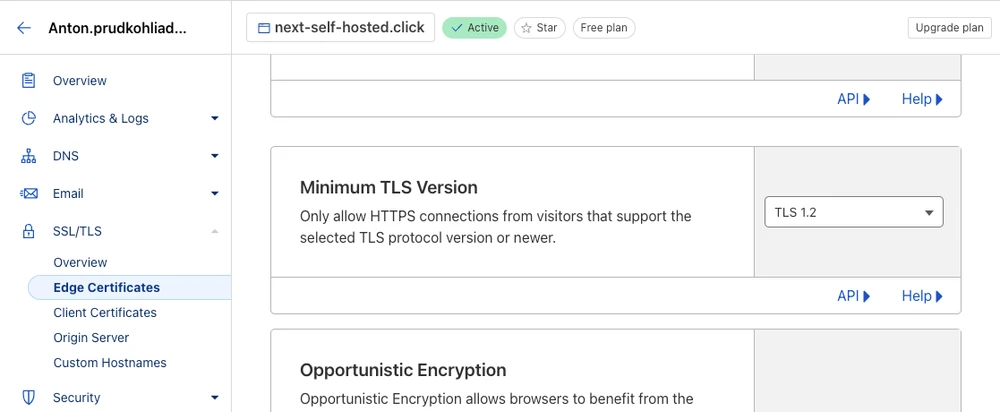Expand the DNS section arrow
This screenshot has height=412, width=1000.
[214, 156]
